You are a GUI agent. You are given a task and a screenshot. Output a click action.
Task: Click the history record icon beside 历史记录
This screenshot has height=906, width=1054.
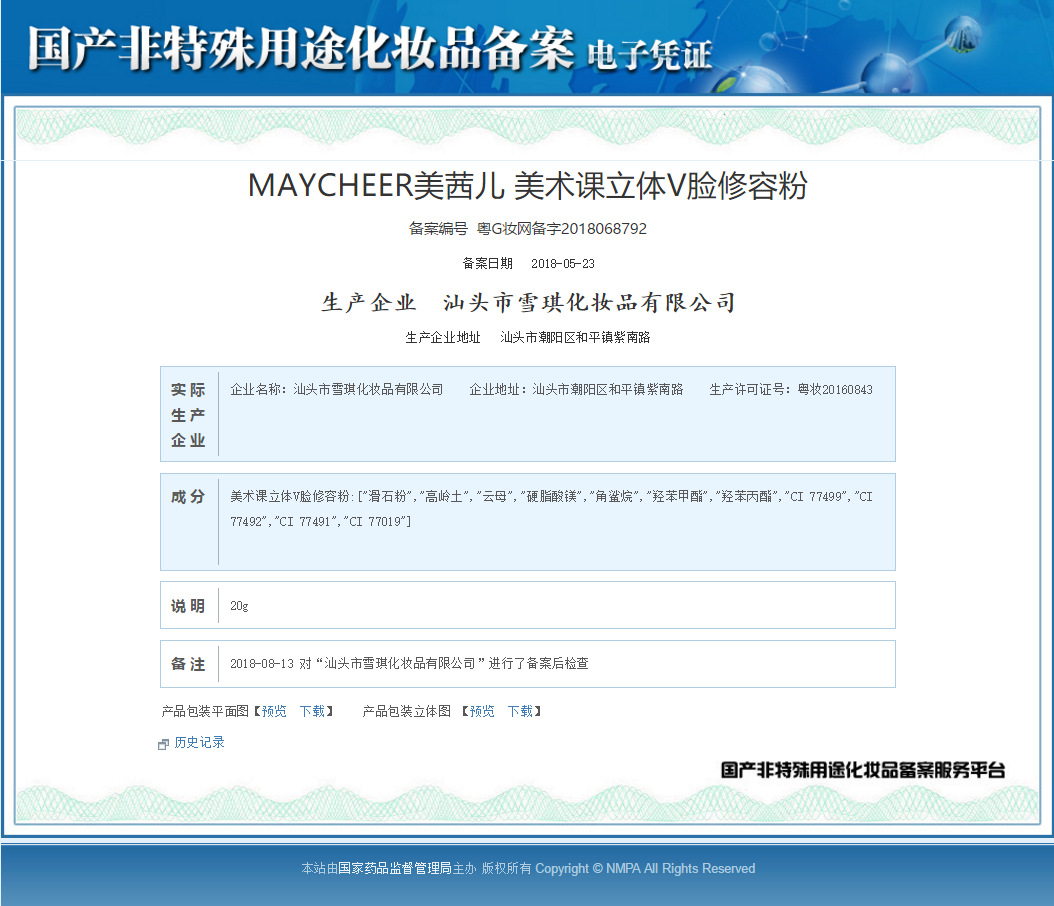(163, 744)
